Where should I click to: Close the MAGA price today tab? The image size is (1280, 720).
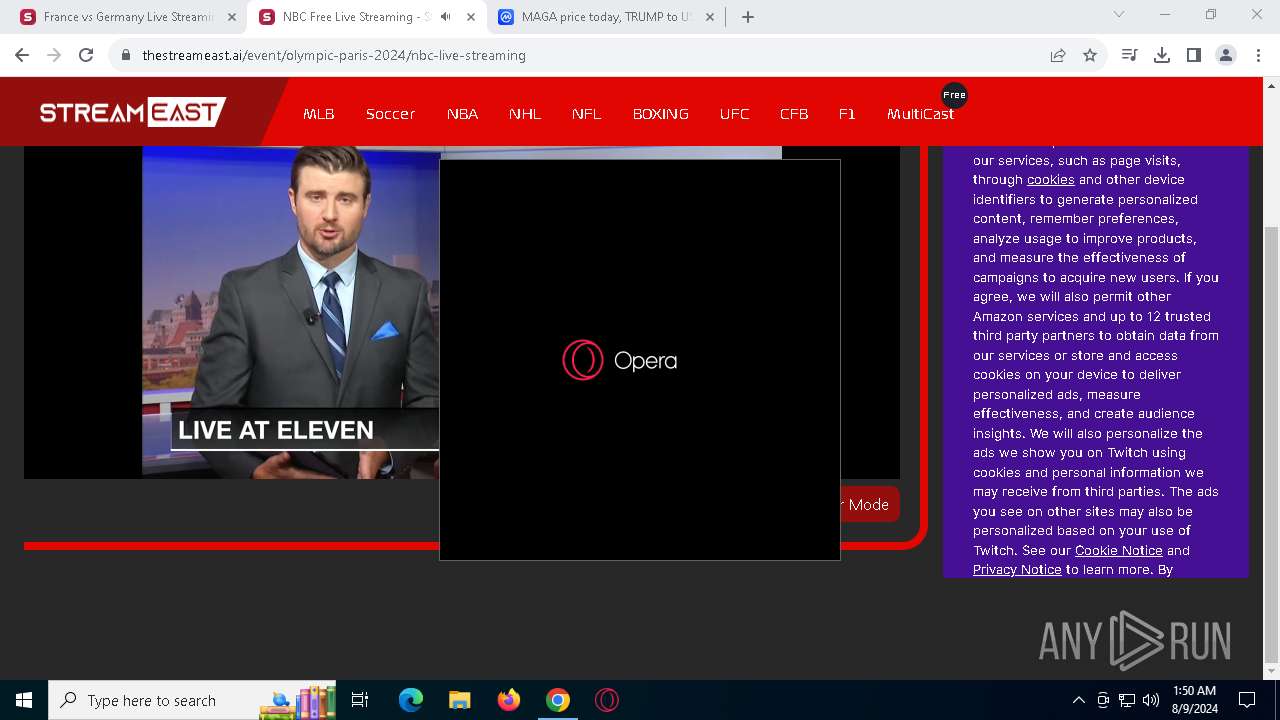(x=710, y=17)
